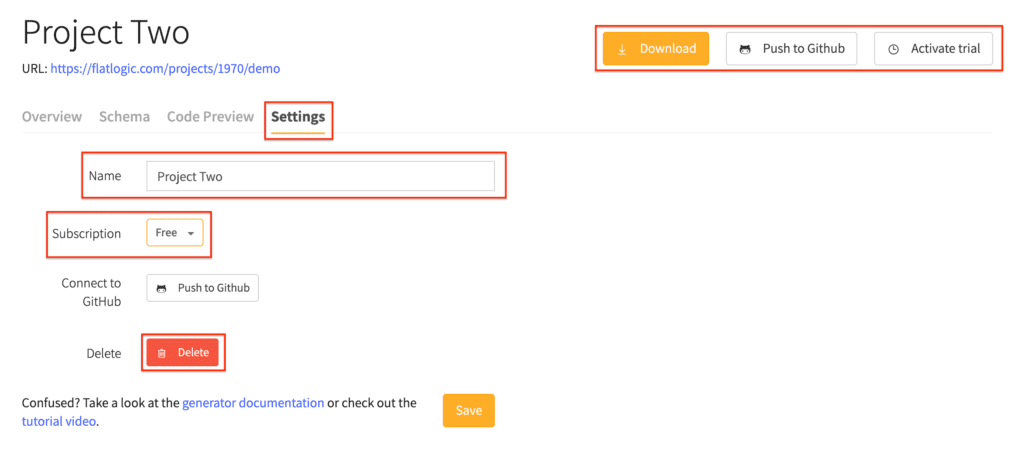This screenshot has width=1024, height=450.
Task: Click the clock icon on Activate trial
Action: click(893, 49)
